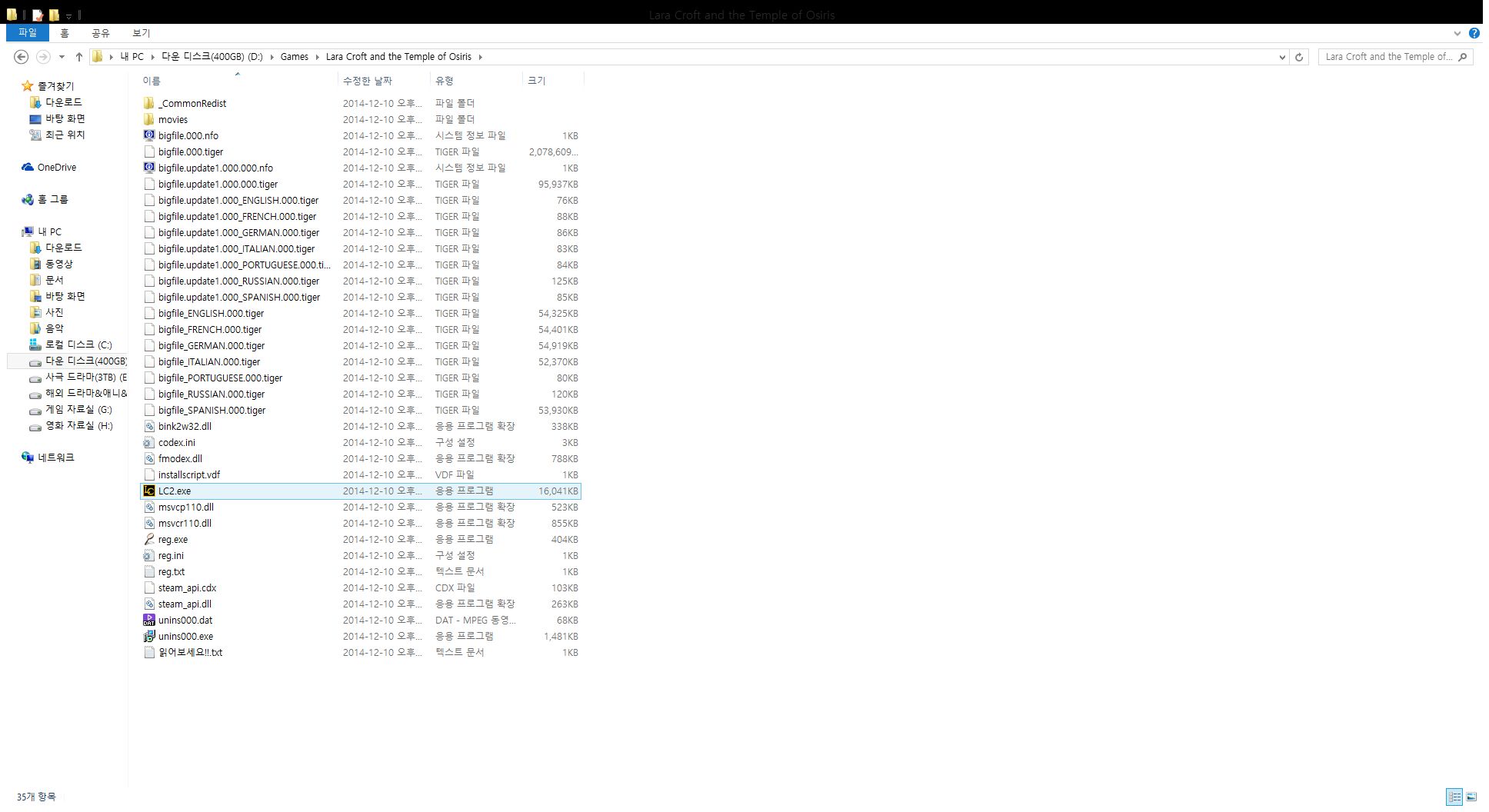Select the unins000.exe uninstaller icon
This screenshot has height=812, width=1489.
point(149,636)
